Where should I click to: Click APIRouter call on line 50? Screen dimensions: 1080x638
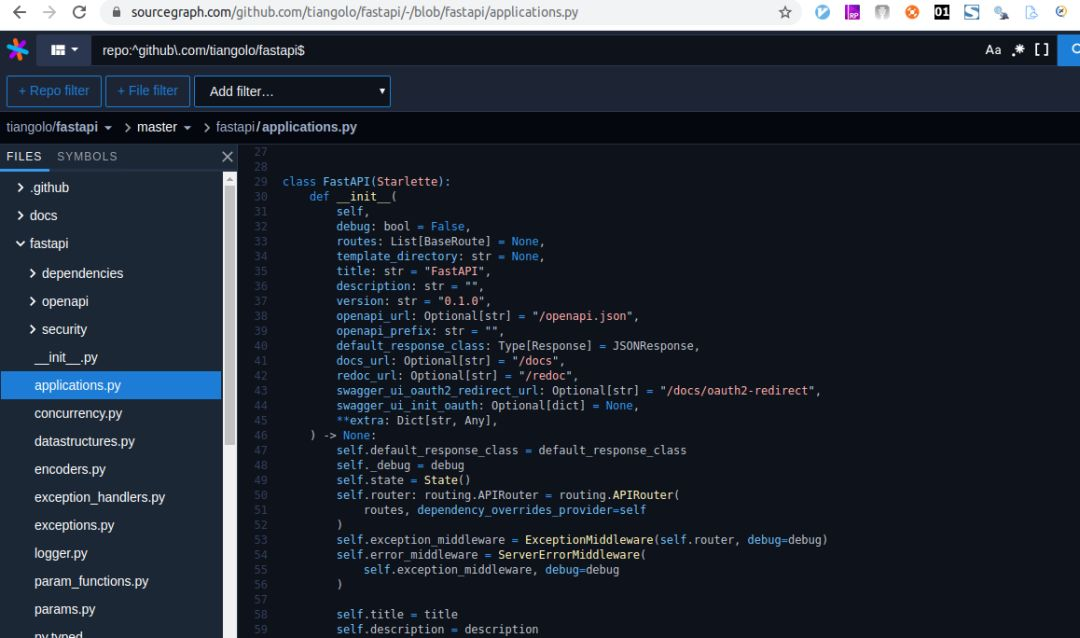point(643,495)
